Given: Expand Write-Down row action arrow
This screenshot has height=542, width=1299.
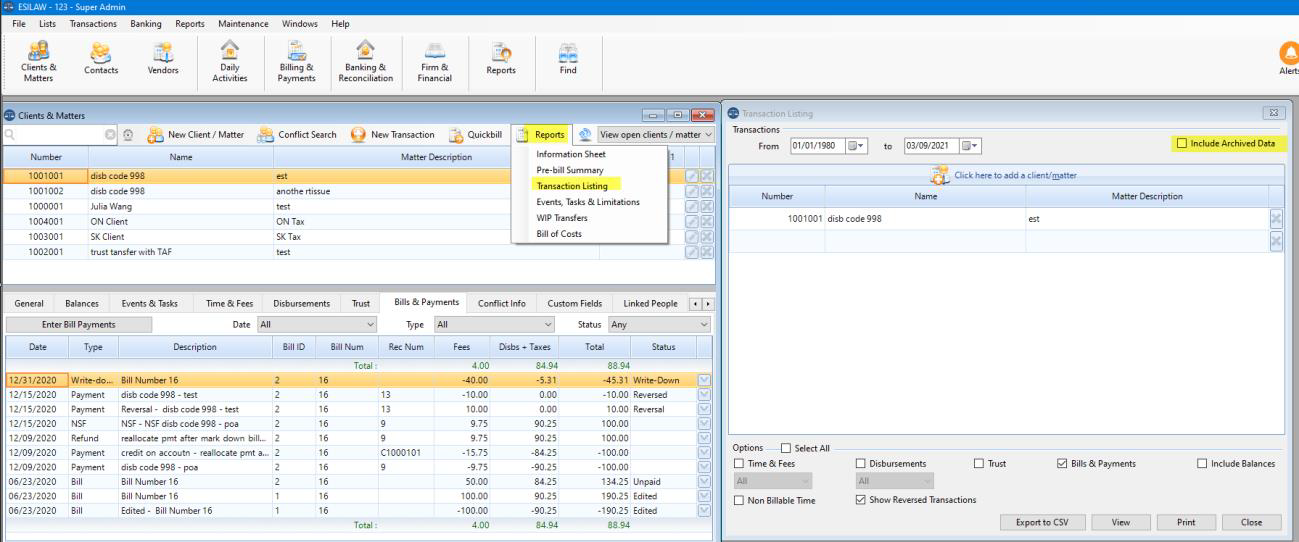Looking at the screenshot, I should coord(706,381).
